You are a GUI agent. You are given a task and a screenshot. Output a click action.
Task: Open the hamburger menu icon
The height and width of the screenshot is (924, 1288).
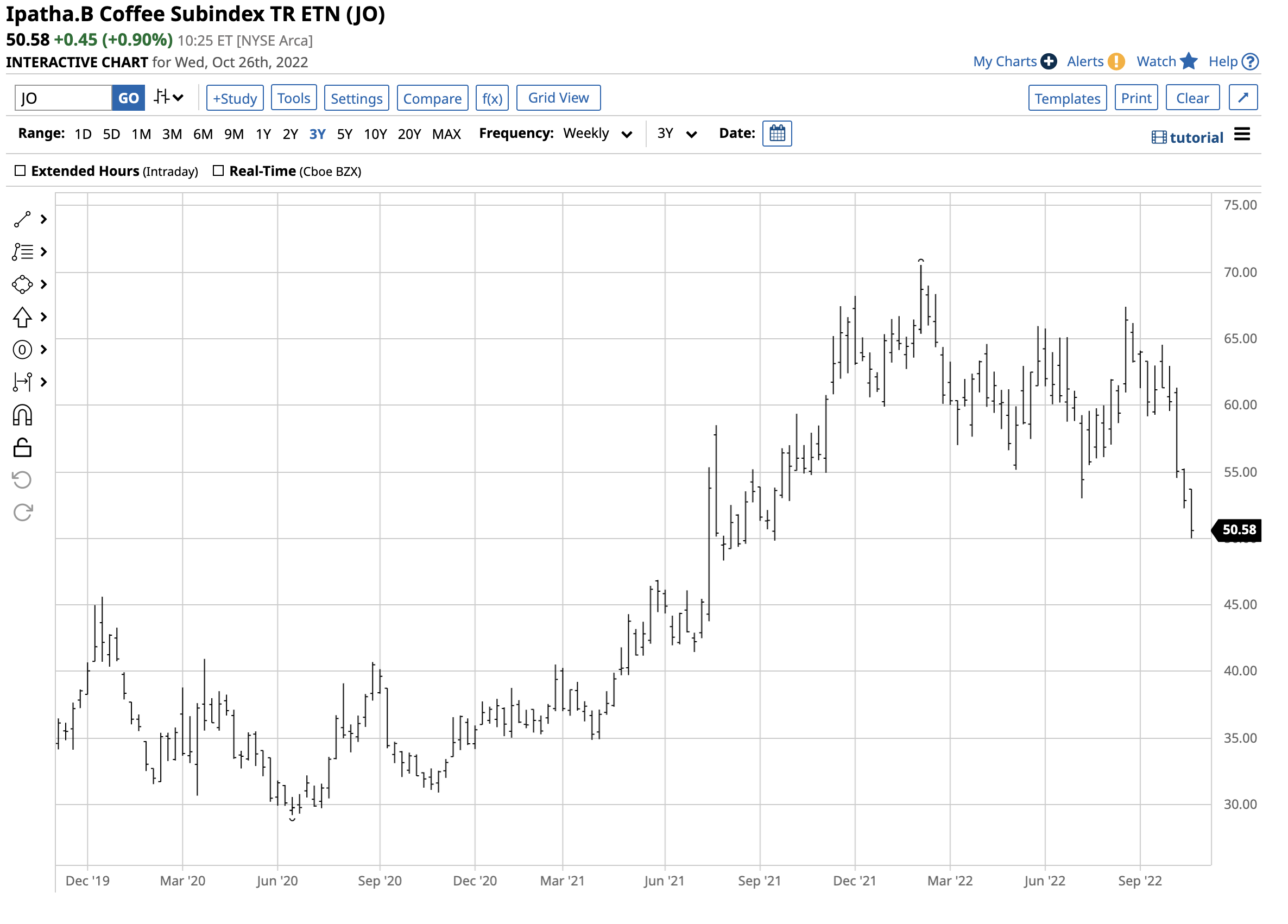[x=1241, y=134]
